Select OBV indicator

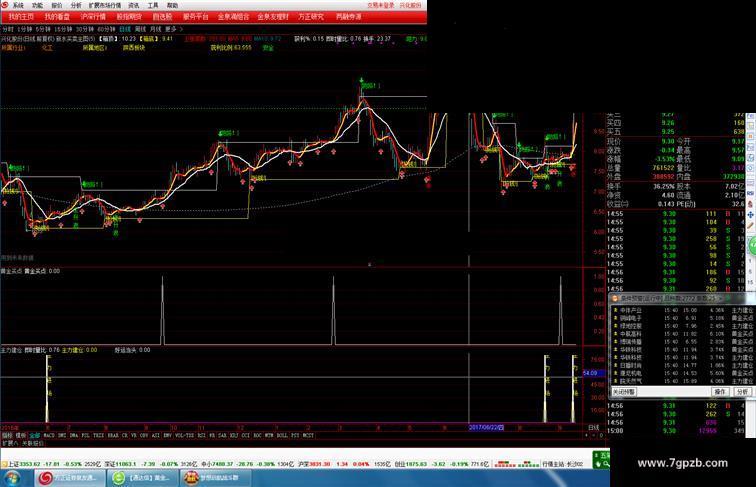click(x=144, y=435)
